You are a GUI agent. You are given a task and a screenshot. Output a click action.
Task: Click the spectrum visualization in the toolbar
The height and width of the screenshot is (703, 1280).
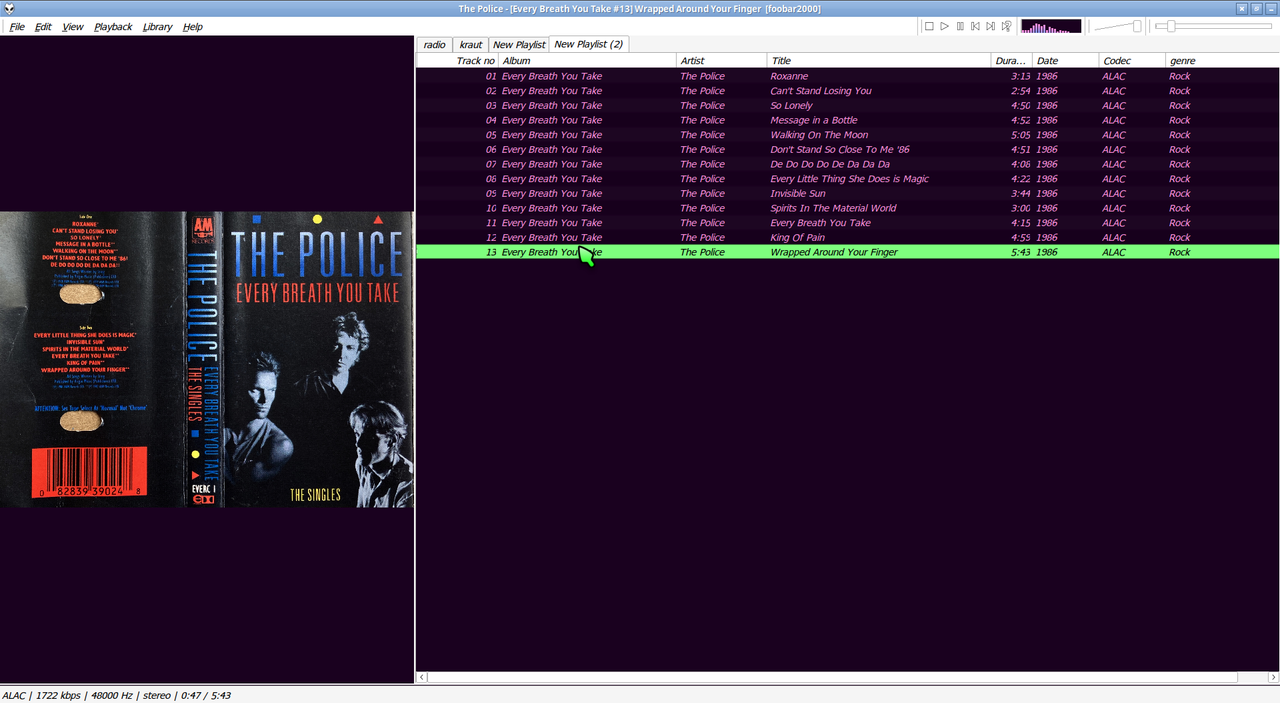(1051, 26)
